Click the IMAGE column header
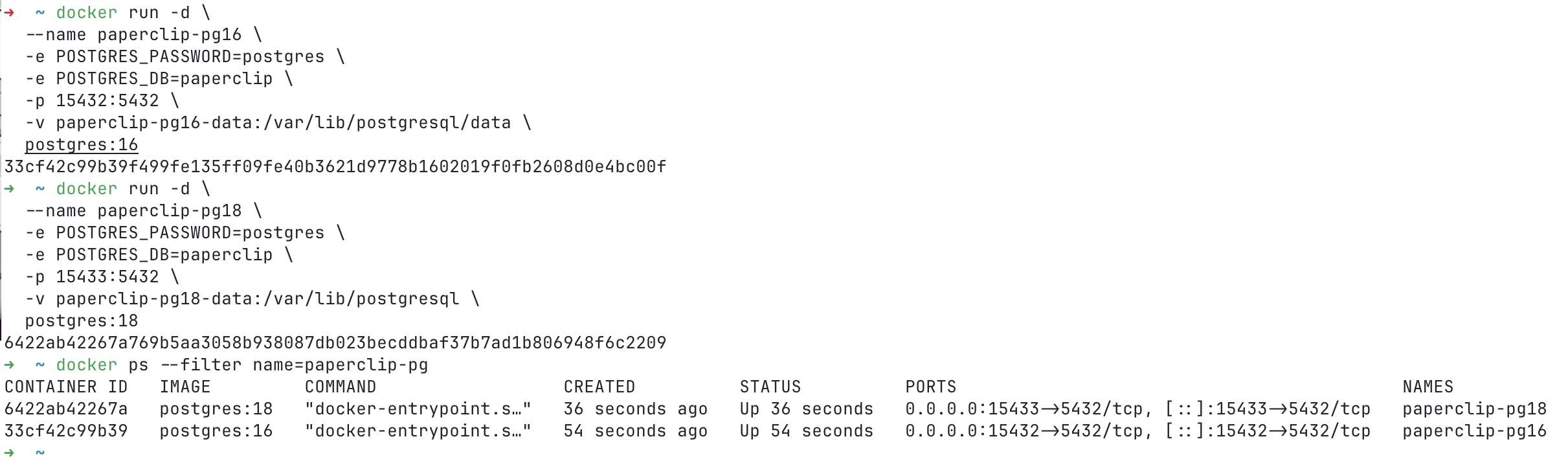1568x474 pixels. 185,387
